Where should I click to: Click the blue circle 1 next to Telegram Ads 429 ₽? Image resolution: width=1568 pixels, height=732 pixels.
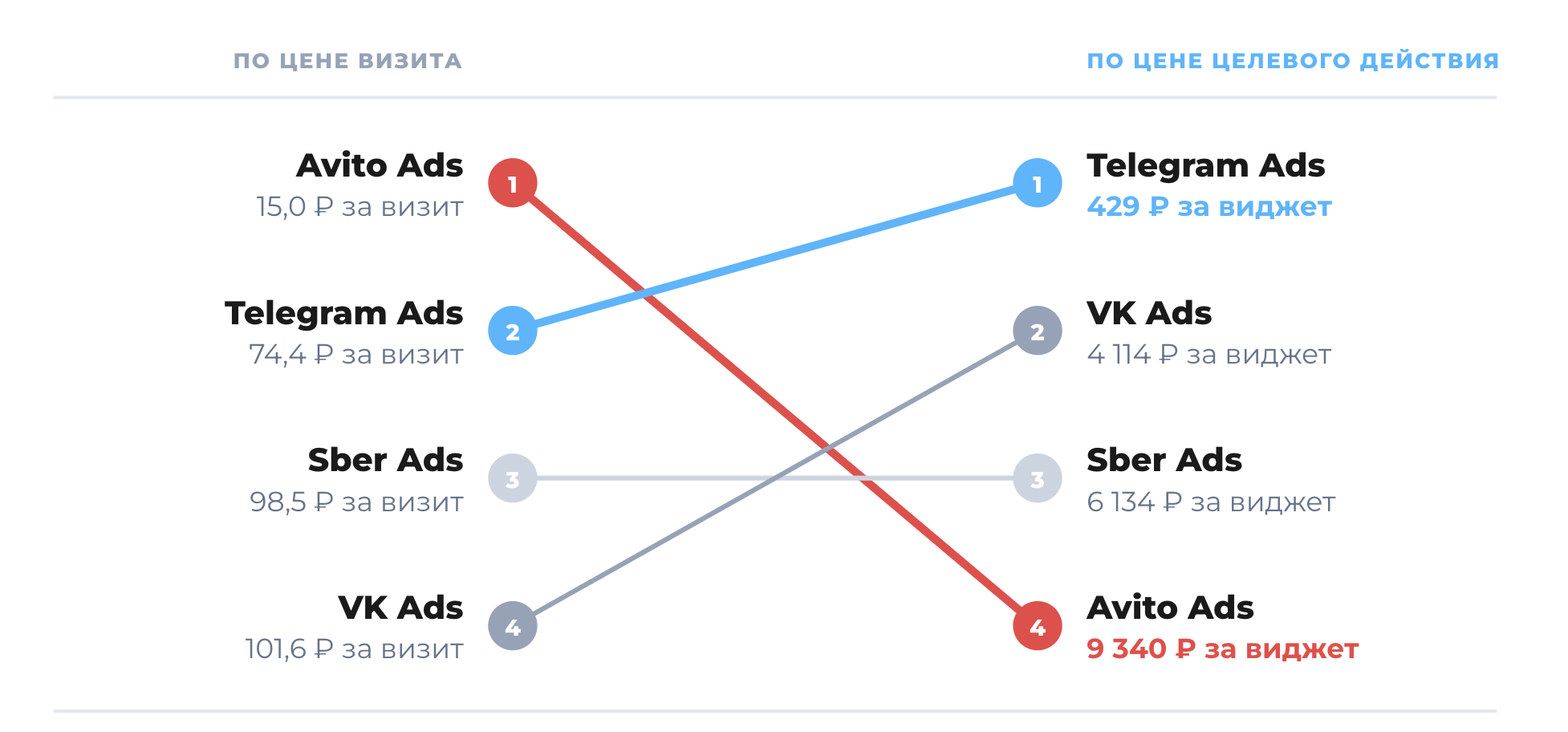point(1038,183)
